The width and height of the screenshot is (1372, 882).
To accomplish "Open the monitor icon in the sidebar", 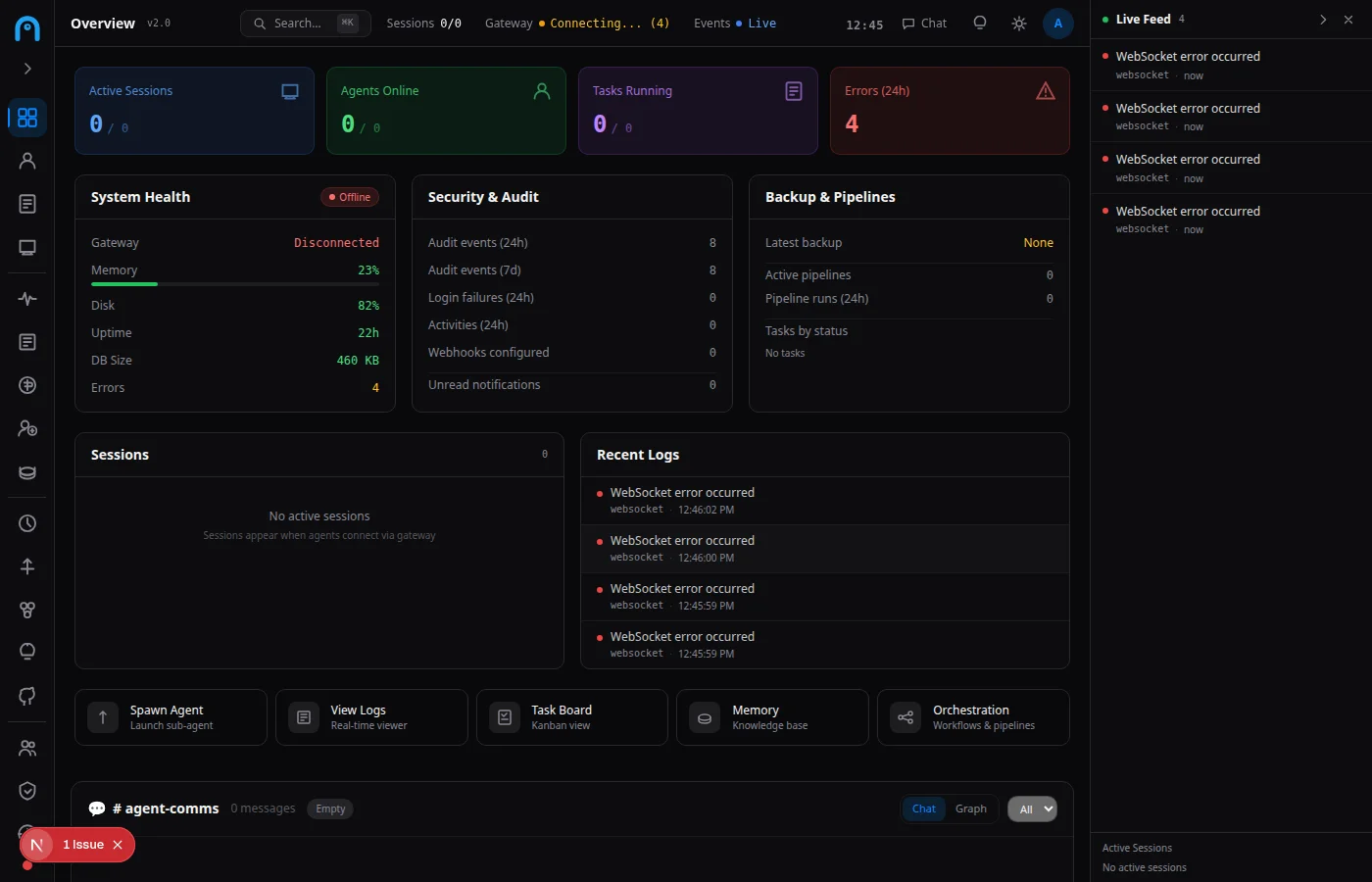I will pos(27,248).
